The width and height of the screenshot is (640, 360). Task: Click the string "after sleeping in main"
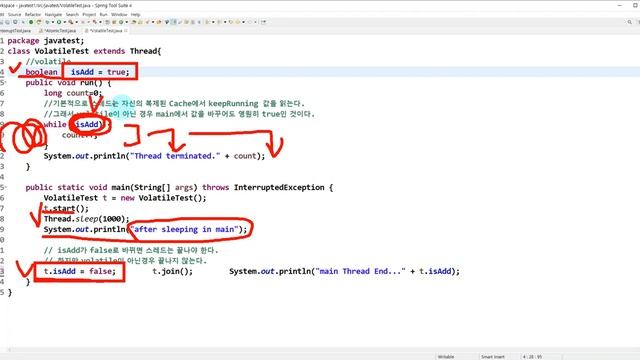click(x=184, y=229)
